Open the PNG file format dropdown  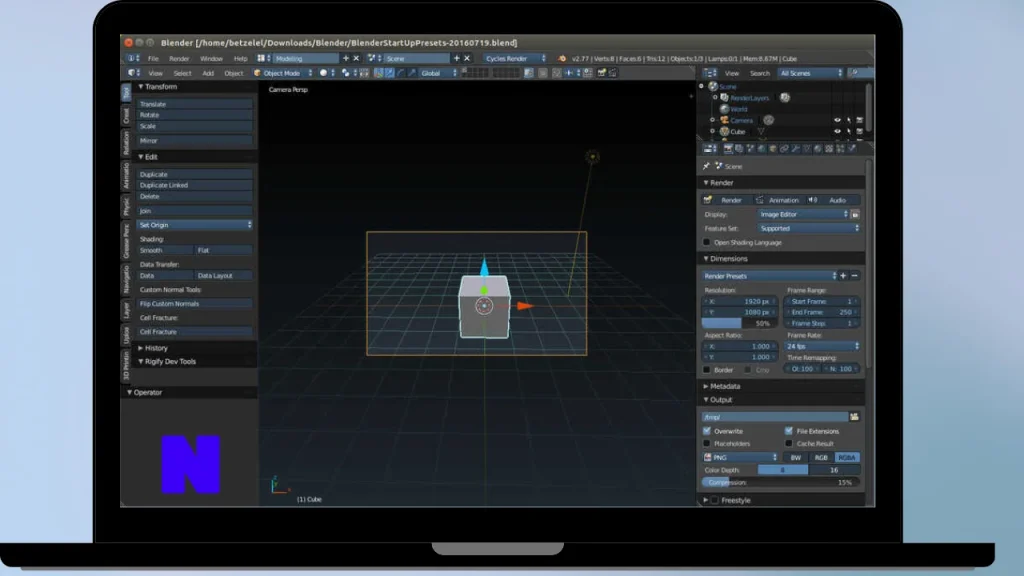[x=740, y=457]
